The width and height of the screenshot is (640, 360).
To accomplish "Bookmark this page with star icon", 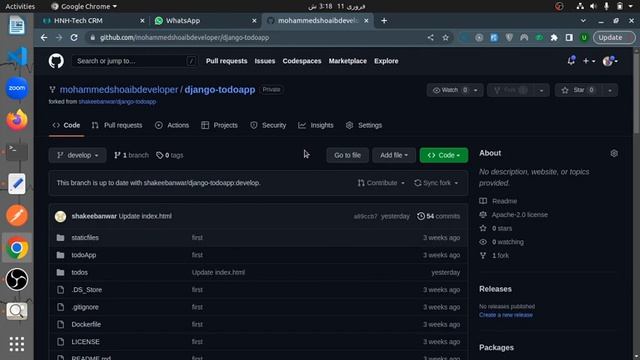I will [x=445, y=38].
